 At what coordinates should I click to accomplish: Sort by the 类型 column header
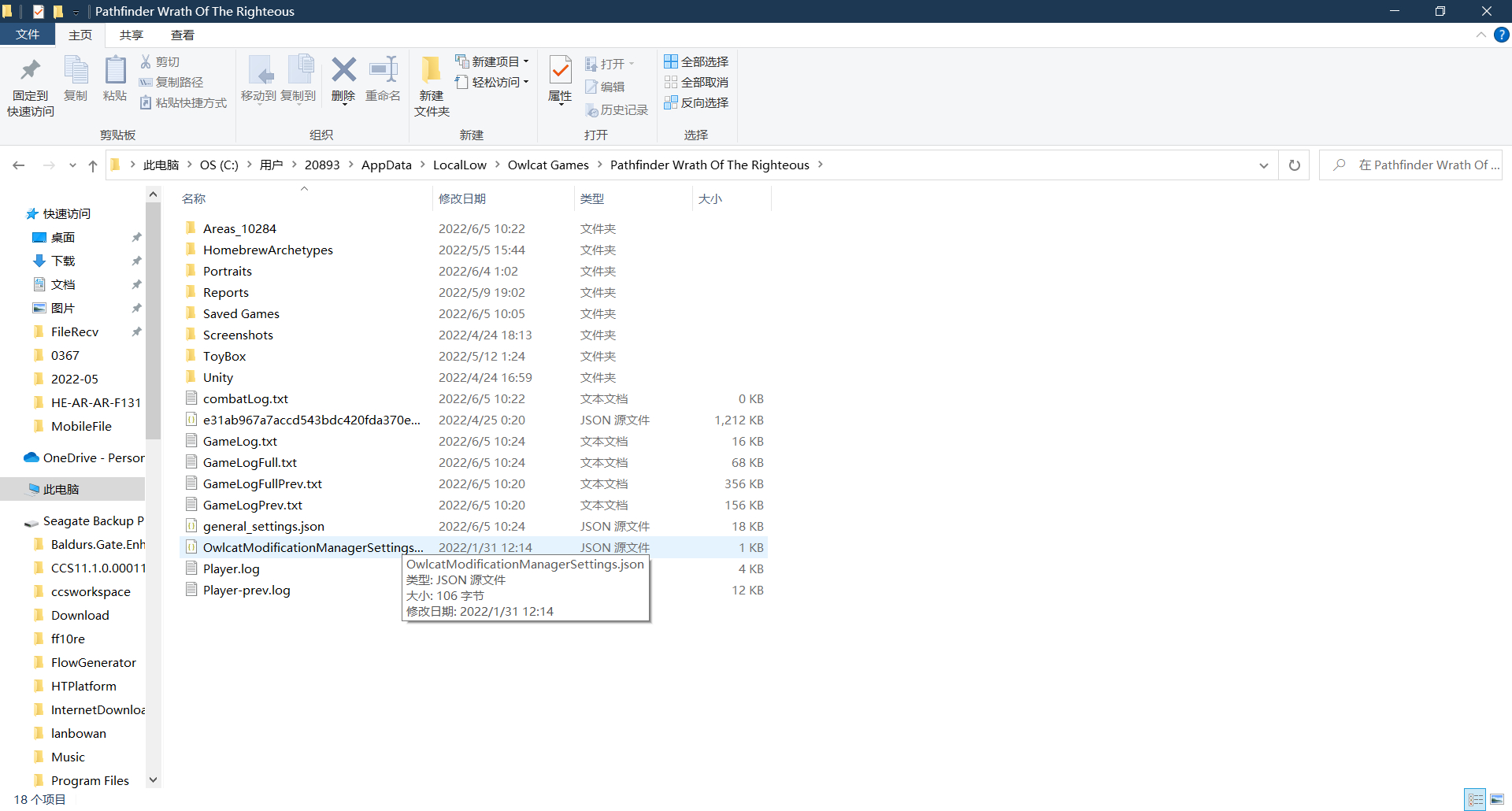click(633, 198)
